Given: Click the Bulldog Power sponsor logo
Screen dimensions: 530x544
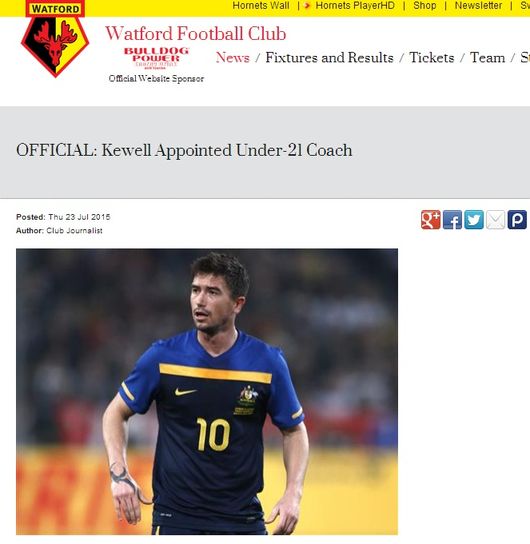Looking at the screenshot, I should tap(156, 58).
